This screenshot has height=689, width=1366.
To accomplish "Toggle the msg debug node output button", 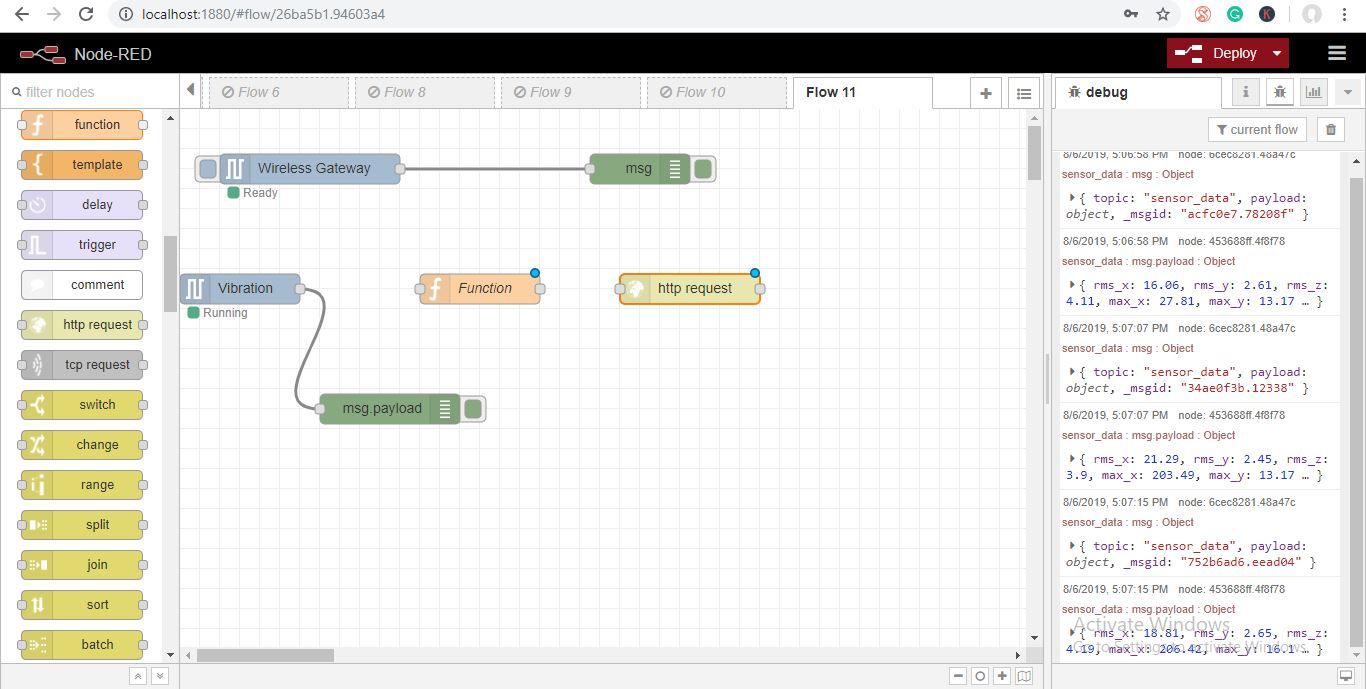I will tap(703, 169).
